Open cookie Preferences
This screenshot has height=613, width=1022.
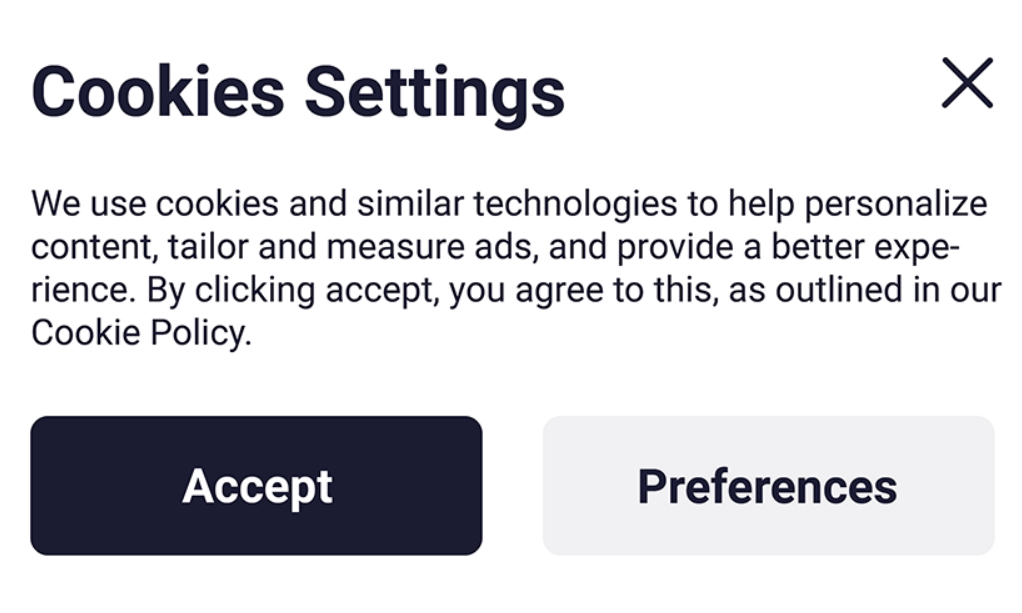767,486
